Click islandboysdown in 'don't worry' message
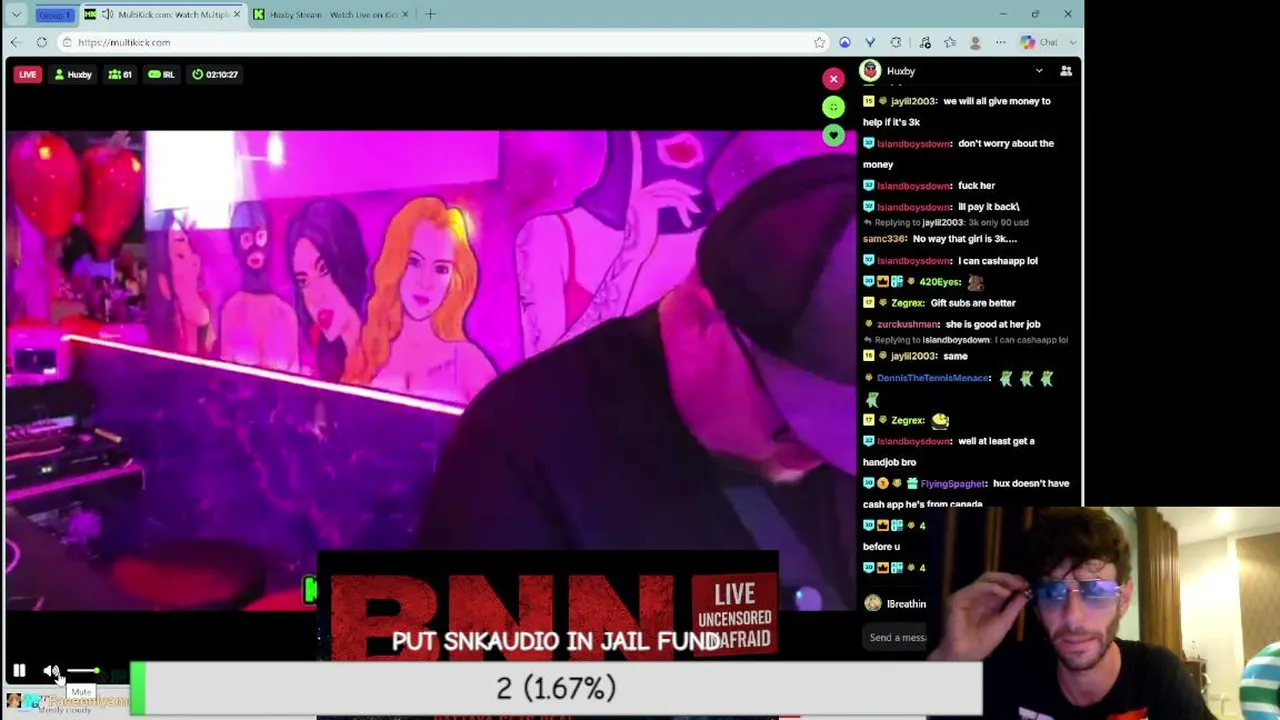Screen dimensions: 1280x720 coord(914,143)
